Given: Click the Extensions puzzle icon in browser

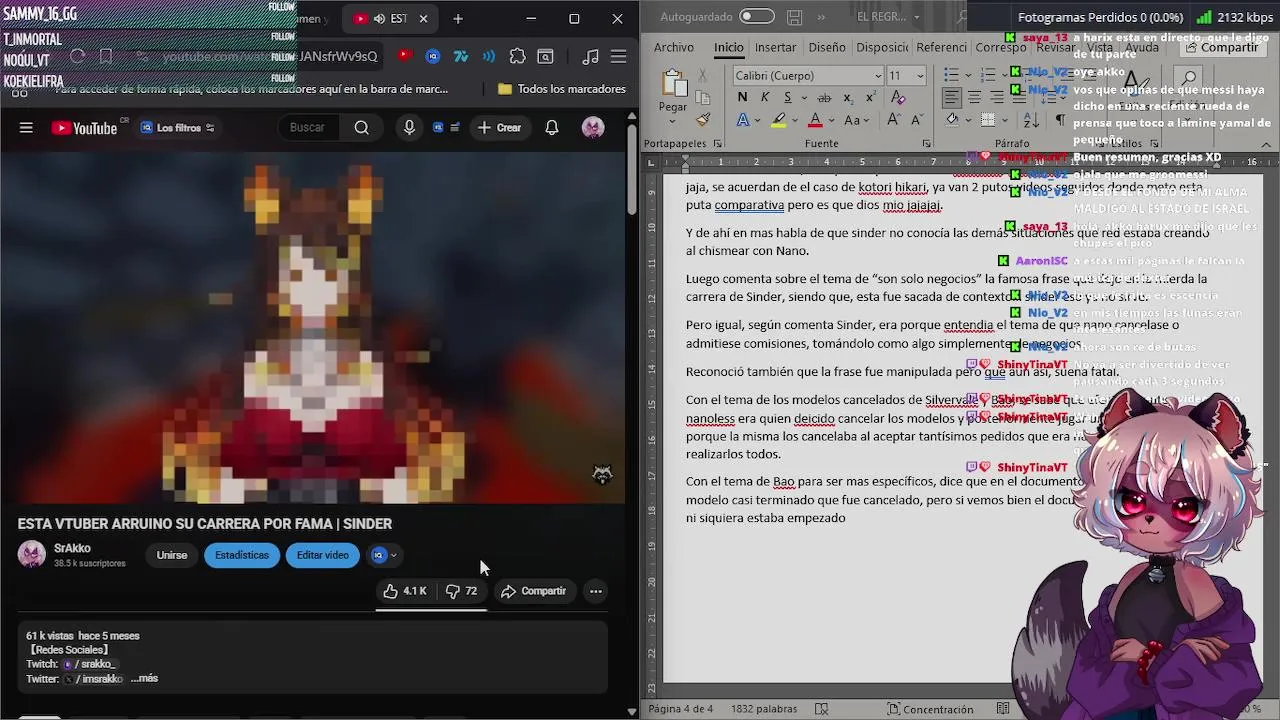Looking at the screenshot, I should 517,57.
